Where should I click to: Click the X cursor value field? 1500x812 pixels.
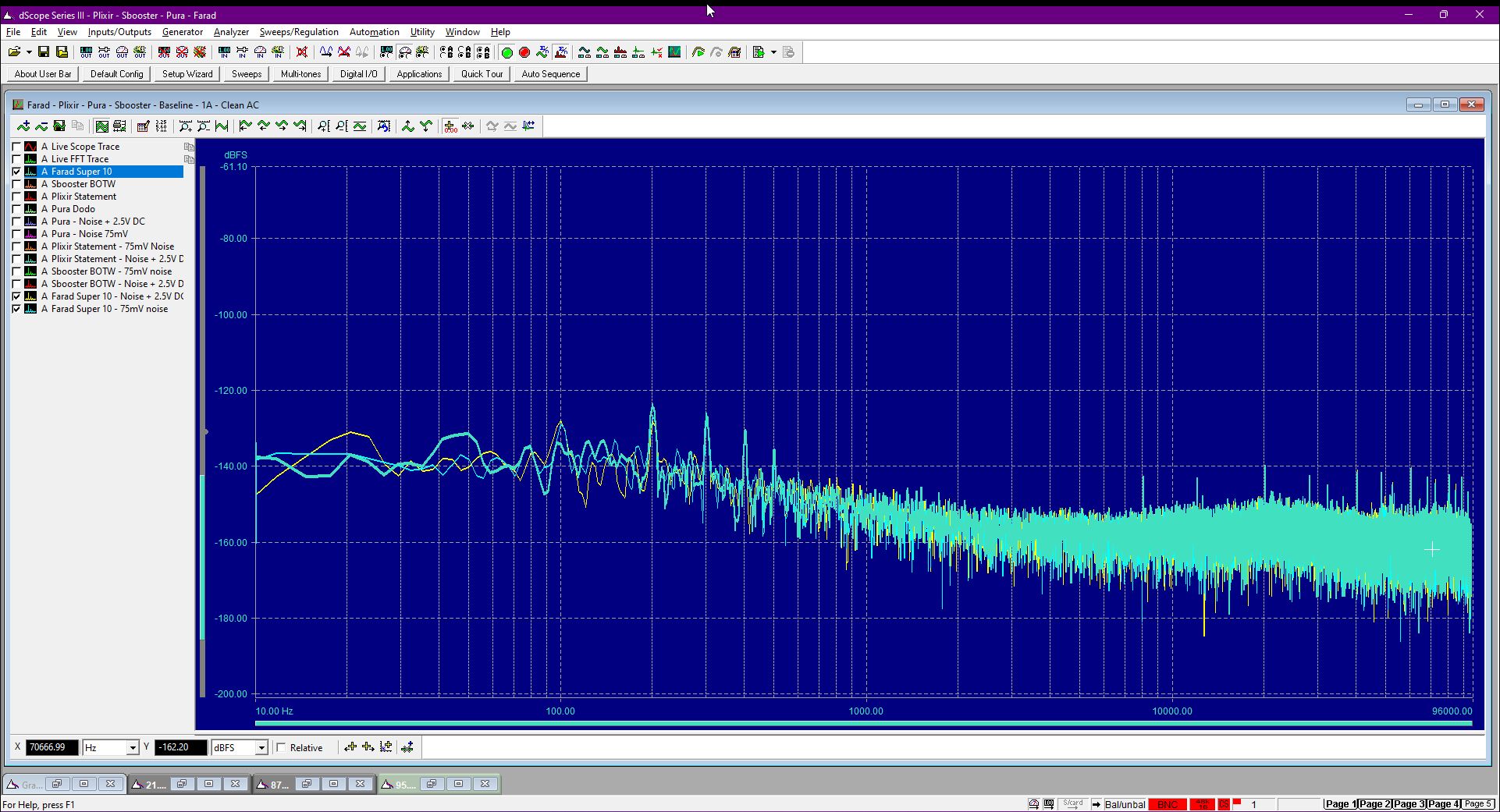point(52,747)
